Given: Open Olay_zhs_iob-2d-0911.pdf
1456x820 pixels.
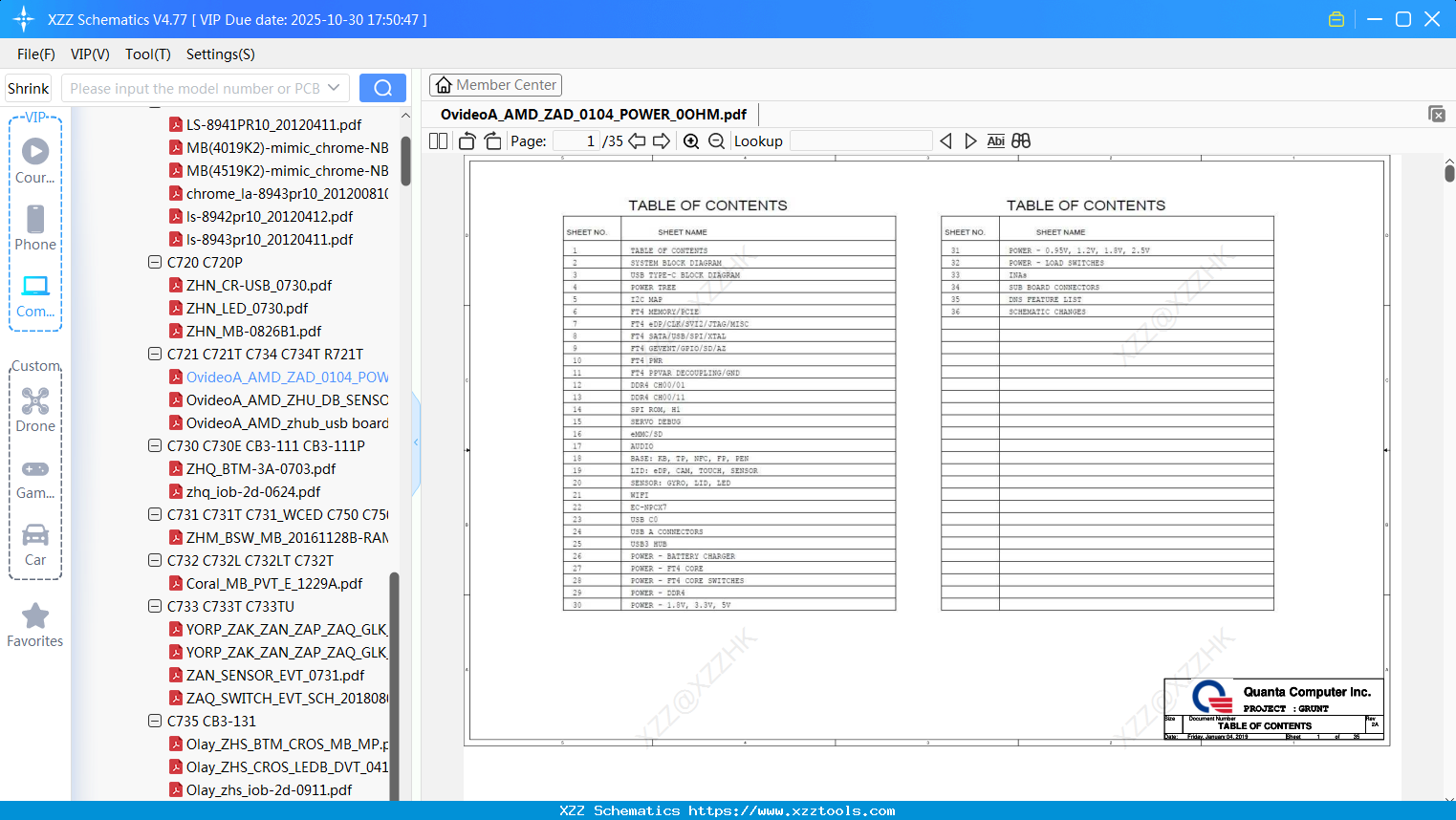Looking at the screenshot, I should coord(269,789).
